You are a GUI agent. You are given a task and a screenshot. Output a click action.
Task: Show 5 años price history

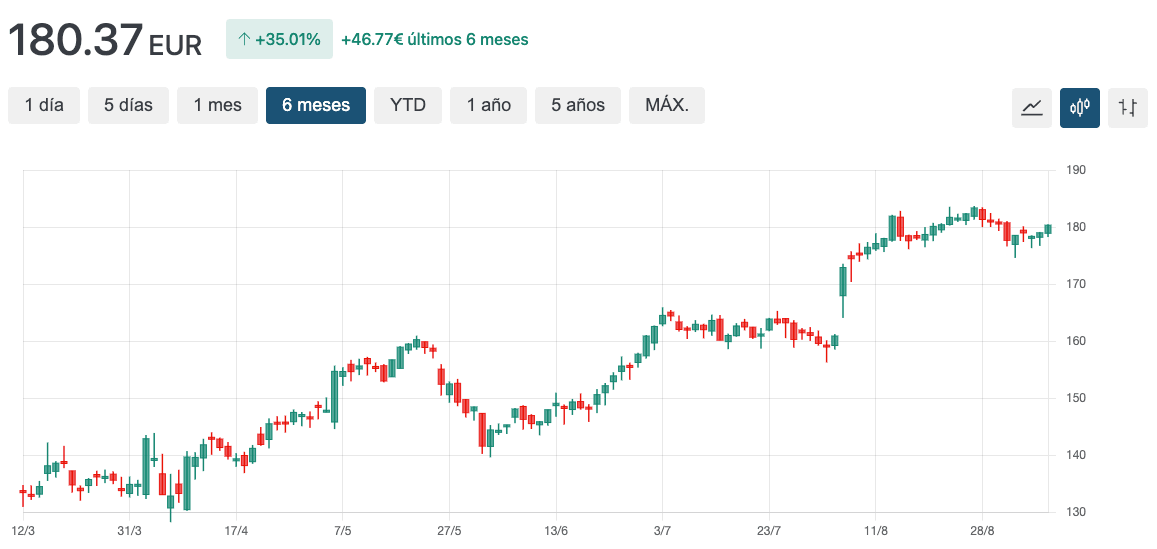click(x=577, y=105)
